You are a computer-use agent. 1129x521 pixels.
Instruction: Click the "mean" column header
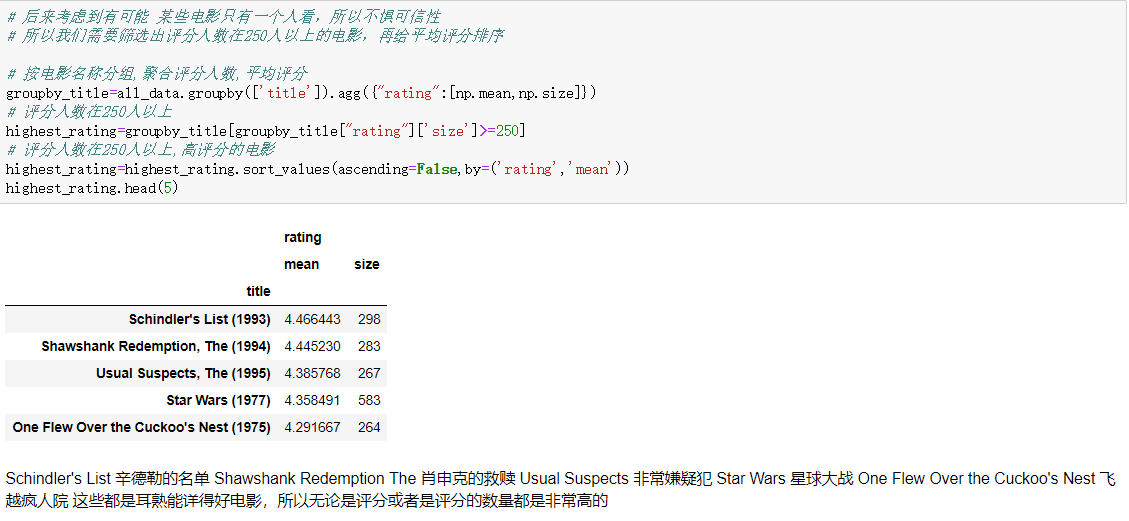[302, 264]
